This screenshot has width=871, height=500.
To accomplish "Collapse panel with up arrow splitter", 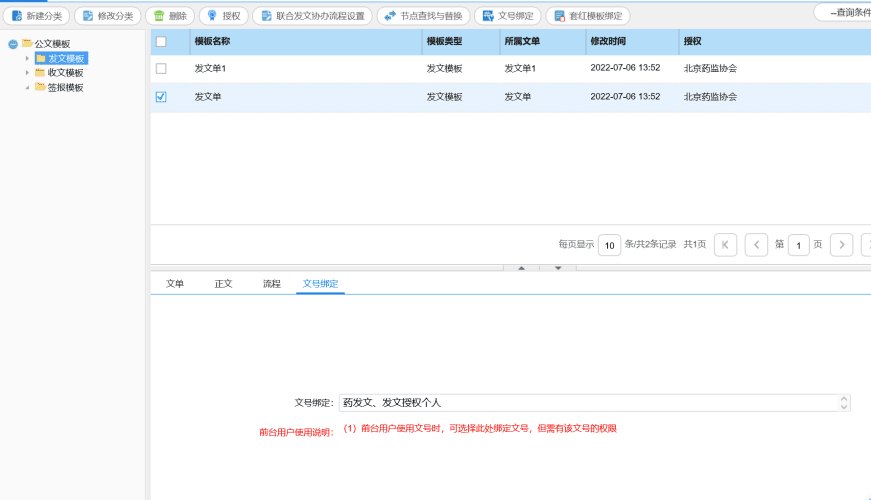I will tap(521, 268).
